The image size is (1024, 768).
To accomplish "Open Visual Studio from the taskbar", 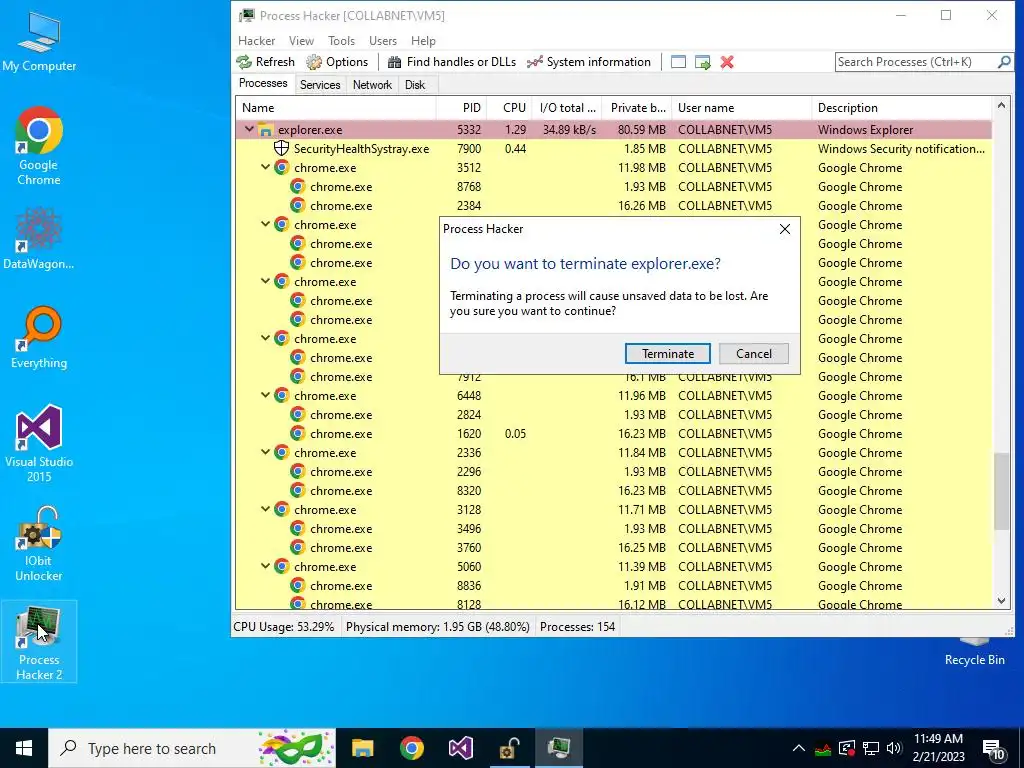I will click(460, 748).
